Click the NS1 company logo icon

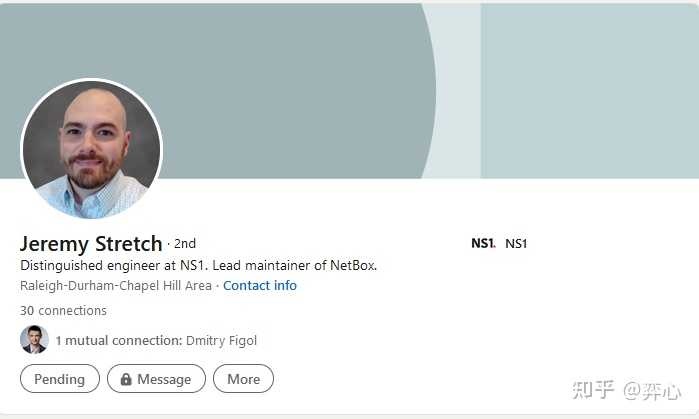coord(483,243)
